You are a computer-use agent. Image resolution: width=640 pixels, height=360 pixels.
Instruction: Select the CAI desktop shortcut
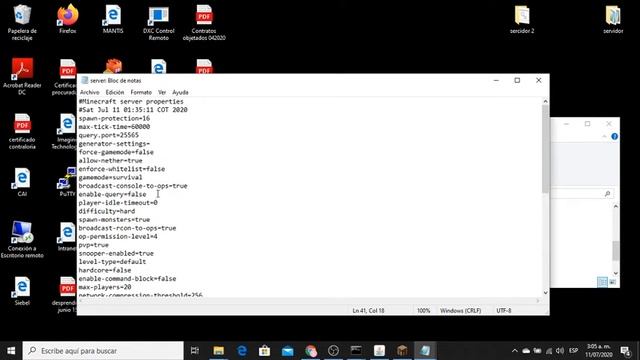click(22, 182)
